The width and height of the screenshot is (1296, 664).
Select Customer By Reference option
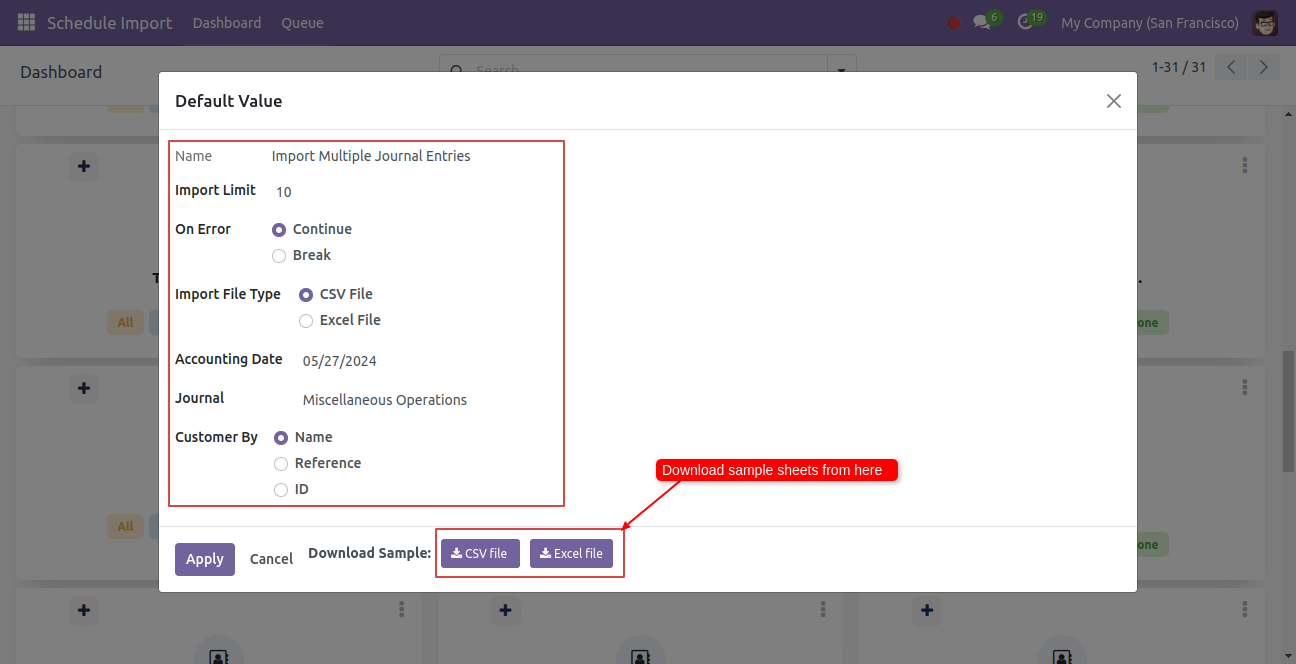click(281, 464)
